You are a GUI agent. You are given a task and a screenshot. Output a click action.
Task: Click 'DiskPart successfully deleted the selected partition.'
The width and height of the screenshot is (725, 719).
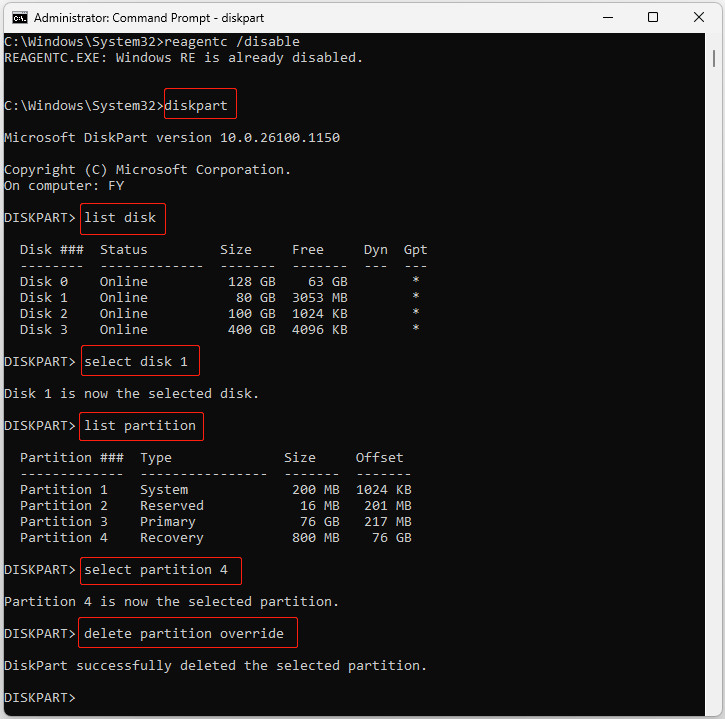pyautogui.click(x=215, y=666)
